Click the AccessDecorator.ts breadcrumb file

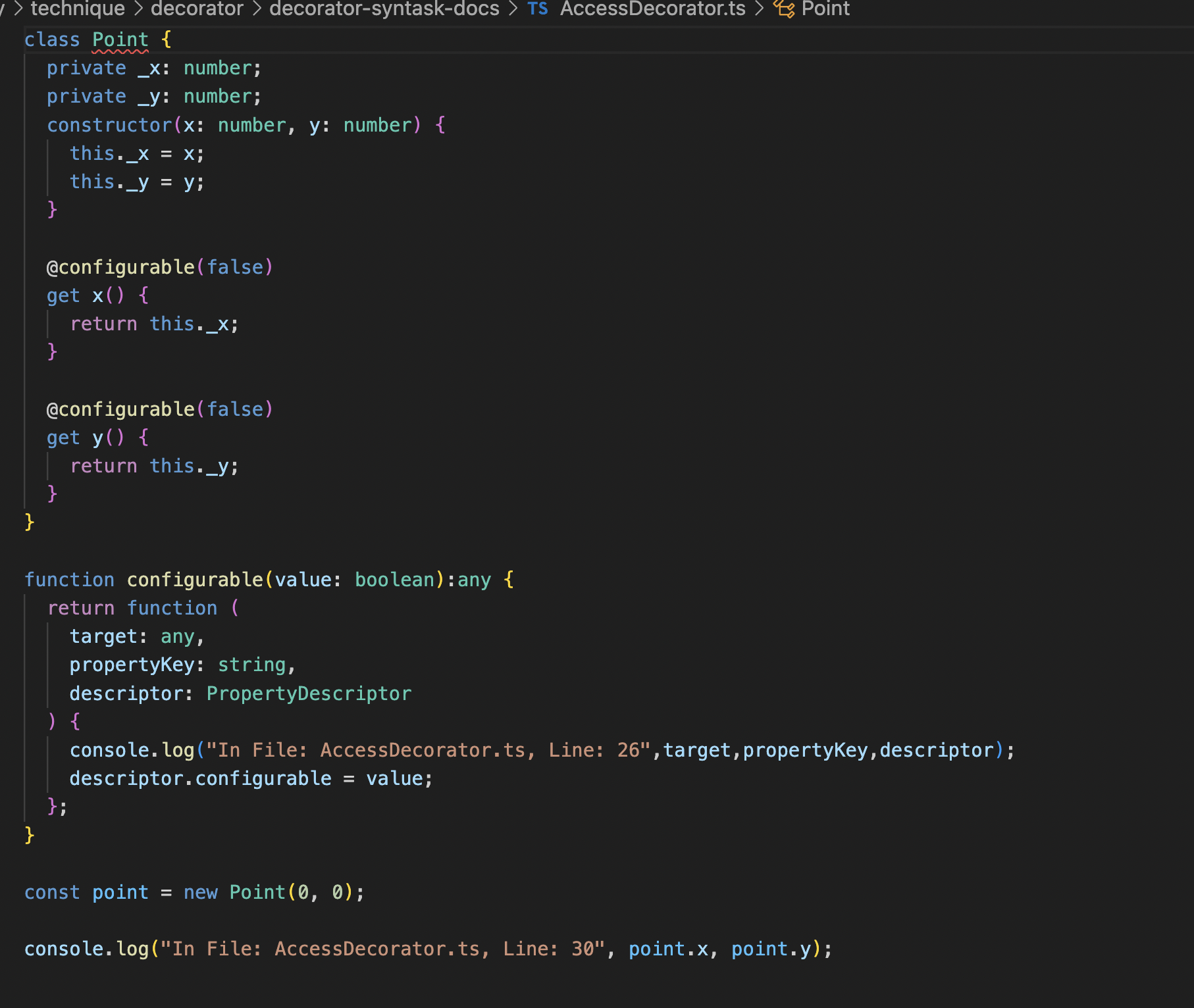(653, 9)
